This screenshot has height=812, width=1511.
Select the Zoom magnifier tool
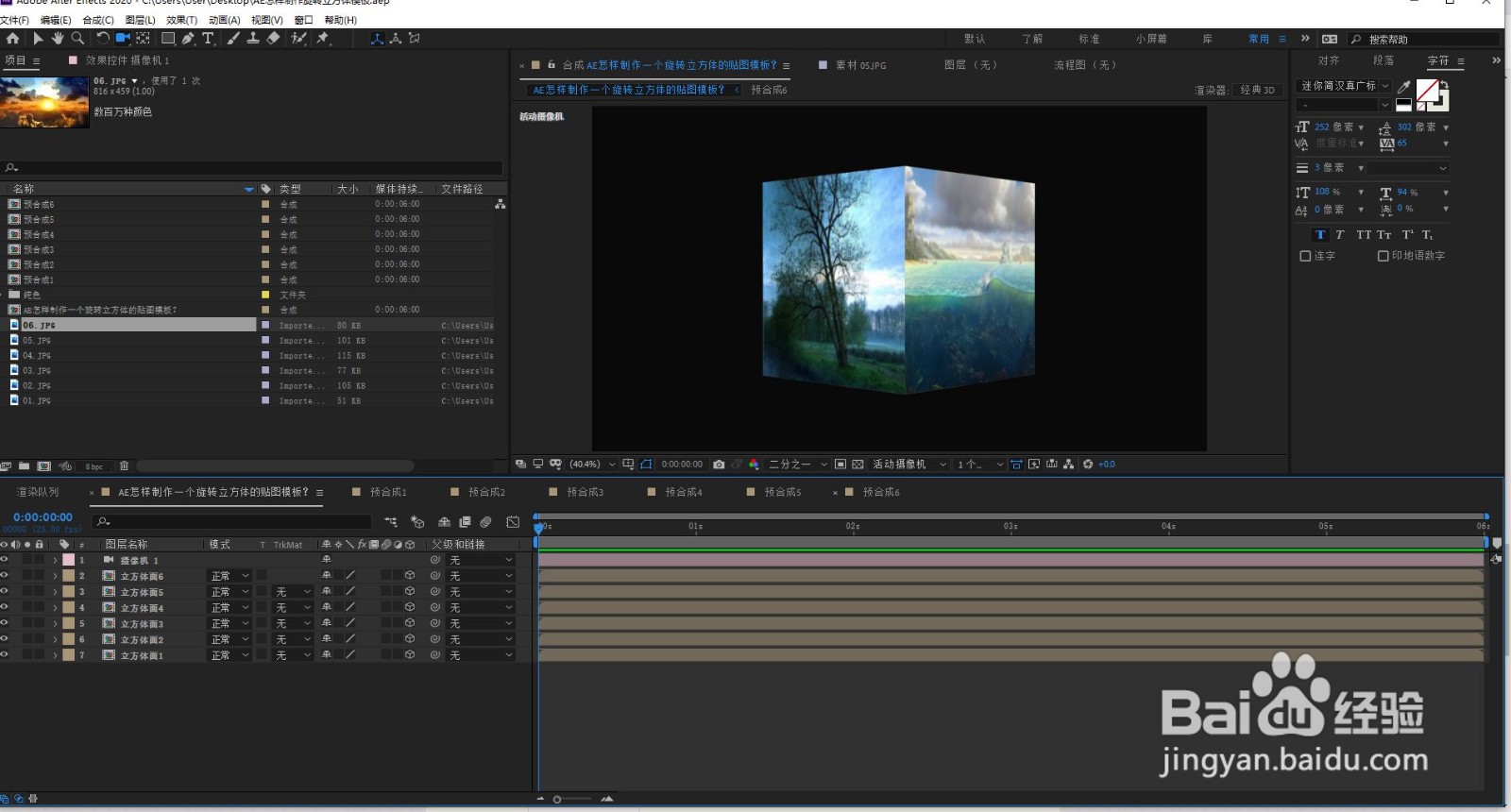(x=77, y=39)
